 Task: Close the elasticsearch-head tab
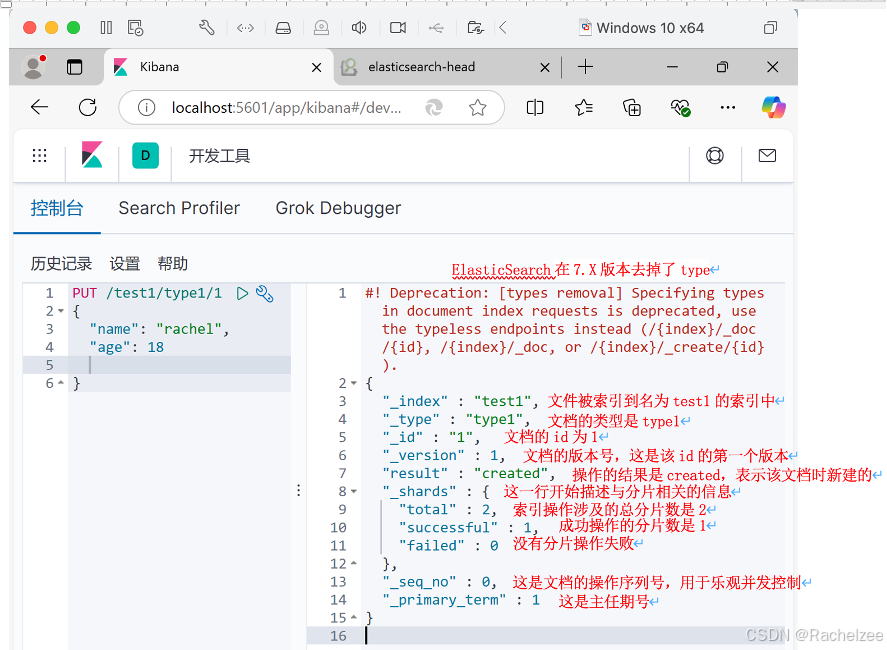click(545, 67)
